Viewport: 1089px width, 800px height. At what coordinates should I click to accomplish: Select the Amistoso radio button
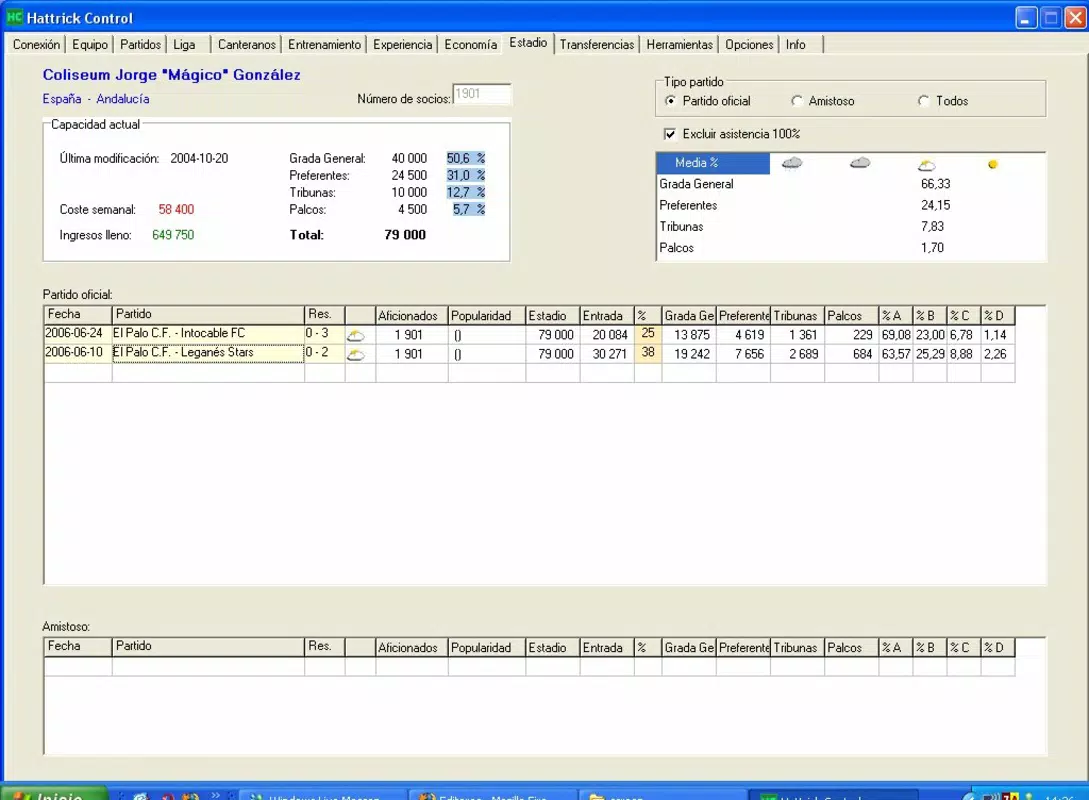coord(797,101)
